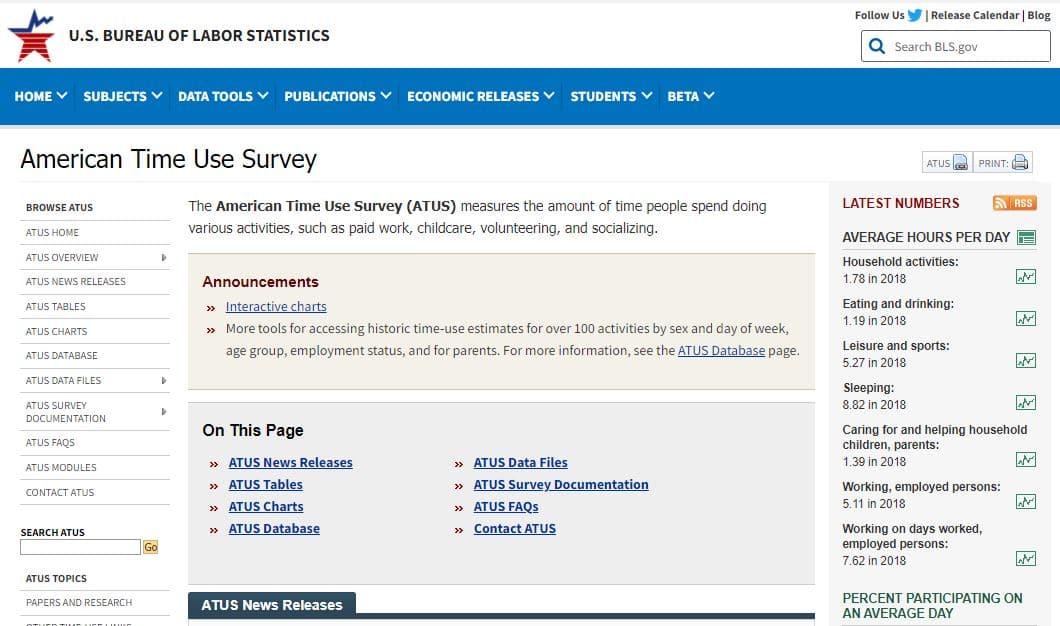Expand the STUDENTS navigation menu
Screen dimensions: 1060x626
click(x=611, y=96)
